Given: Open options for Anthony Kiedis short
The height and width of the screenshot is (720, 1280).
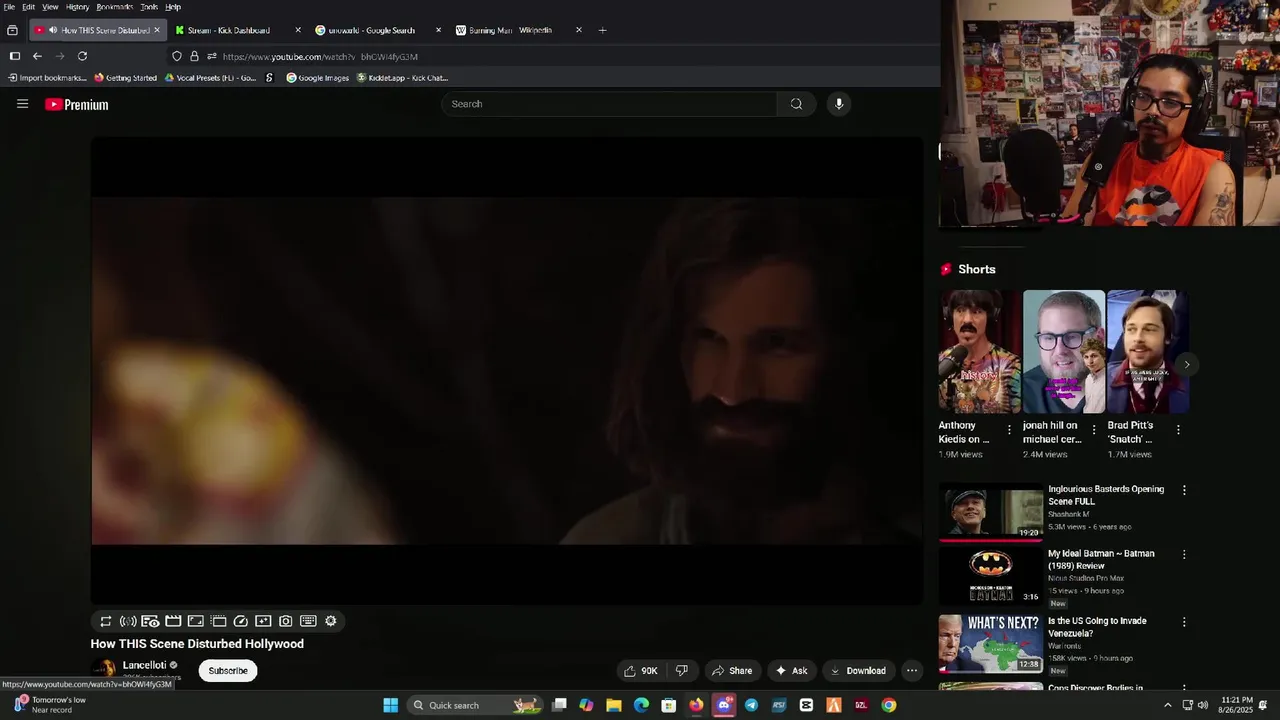Looking at the screenshot, I should pos(1009,430).
